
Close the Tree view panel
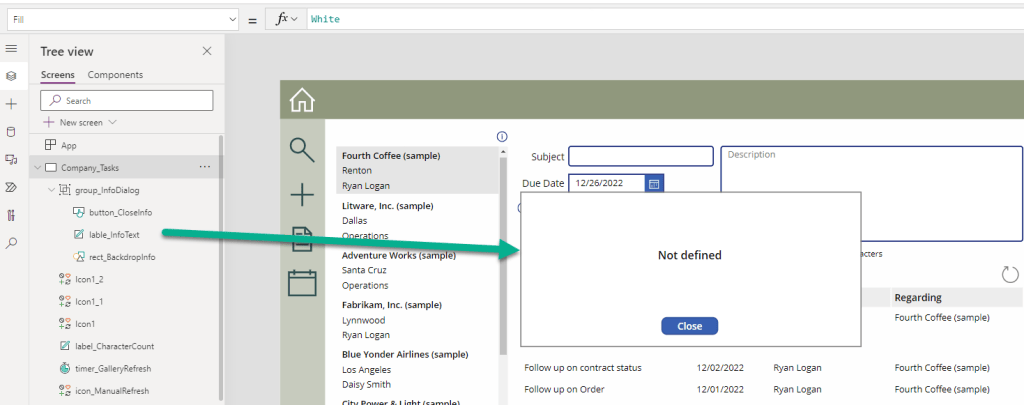(207, 51)
